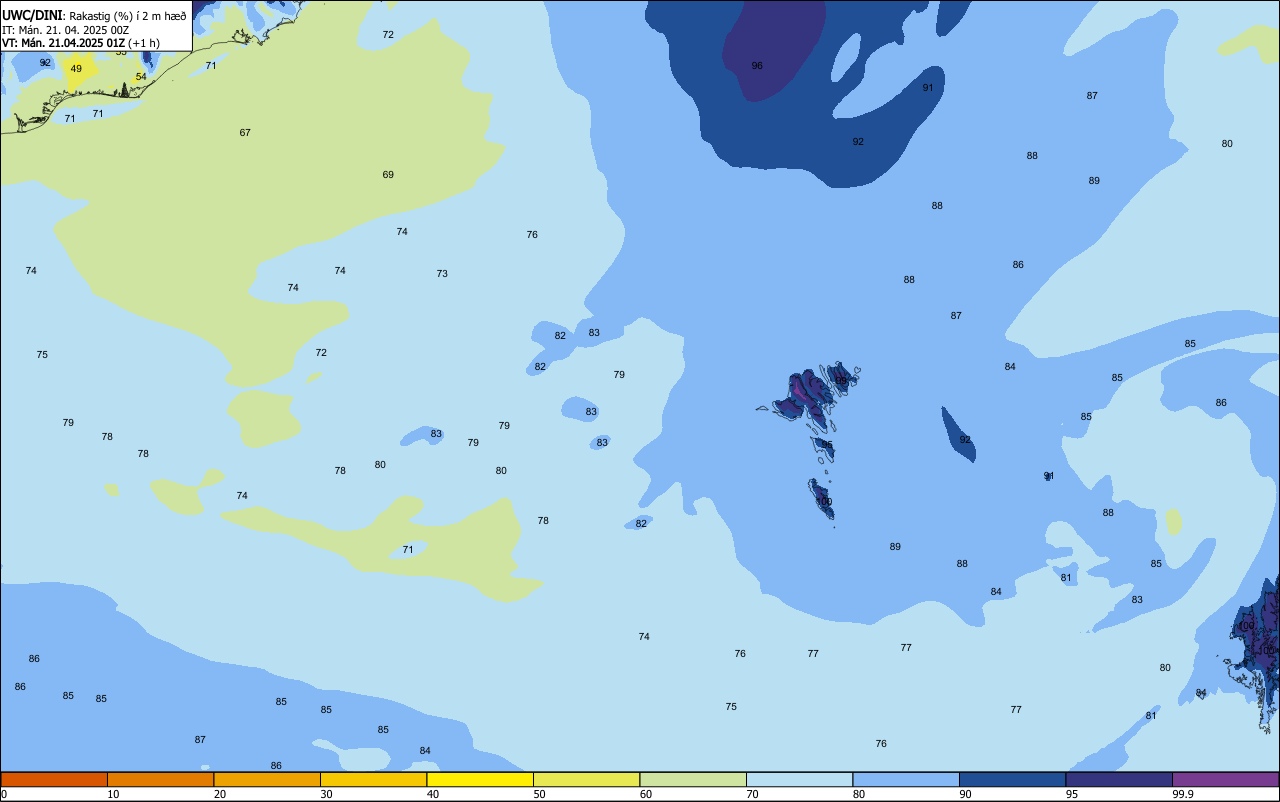Click the southernmost Faroe island showing 100

(822, 499)
